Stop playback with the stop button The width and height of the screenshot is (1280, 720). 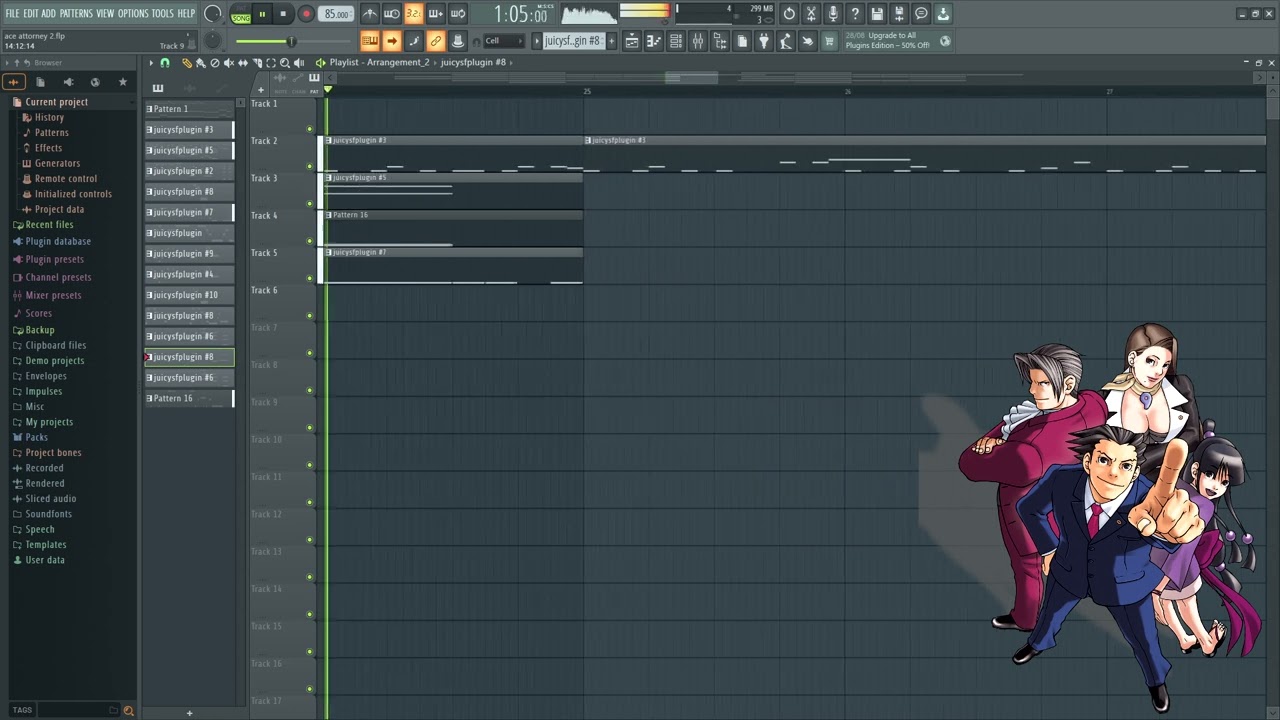click(x=283, y=14)
